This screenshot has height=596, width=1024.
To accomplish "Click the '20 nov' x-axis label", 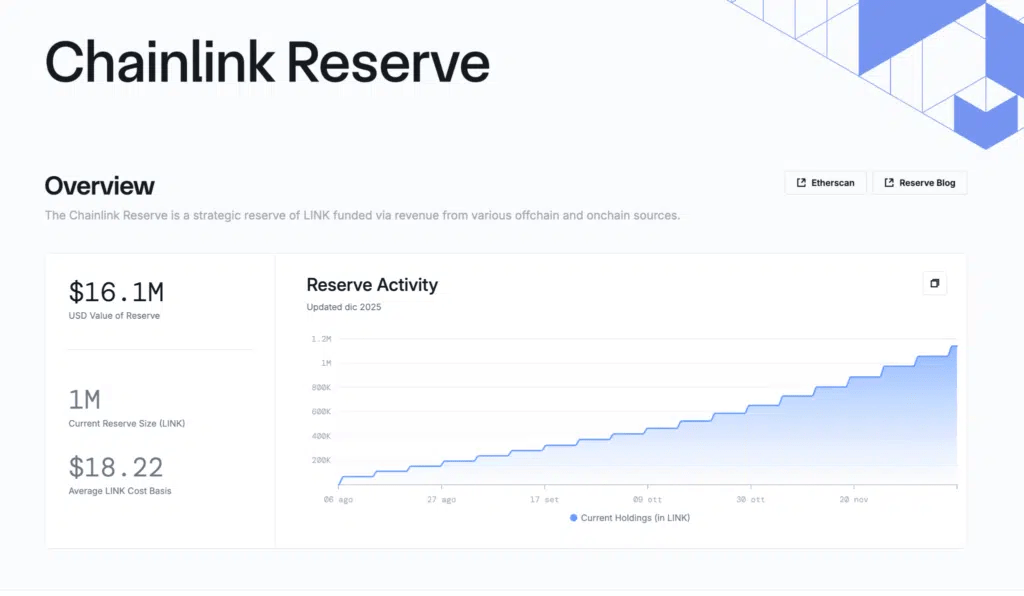I will point(854,499).
